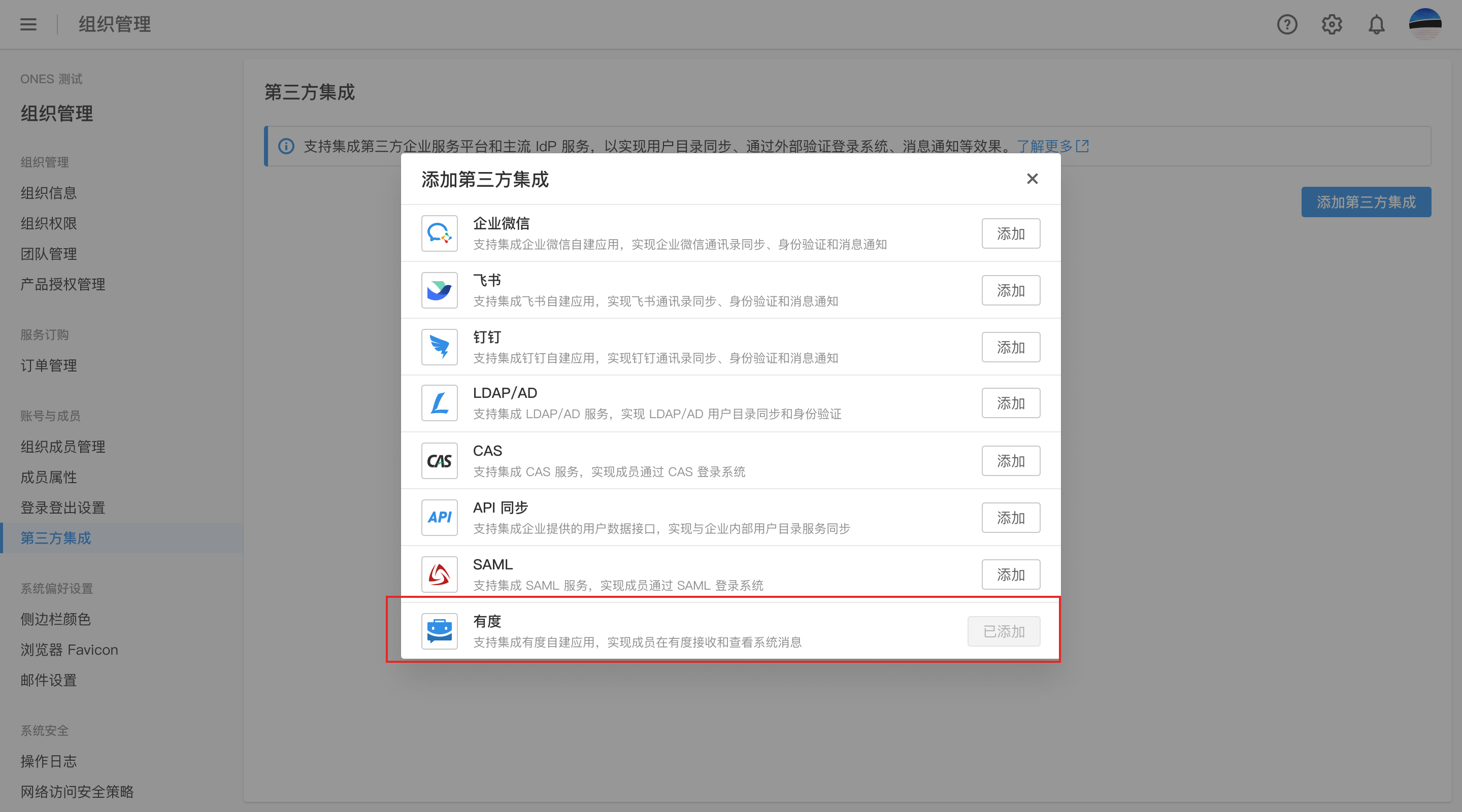Click the info icon in the banner
Viewport: 1462px width, 812px height.
[x=286, y=146]
